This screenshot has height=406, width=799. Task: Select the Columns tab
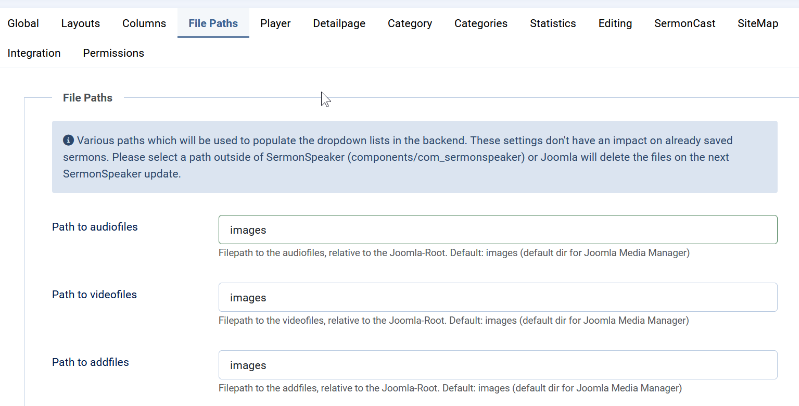(x=144, y=23)
